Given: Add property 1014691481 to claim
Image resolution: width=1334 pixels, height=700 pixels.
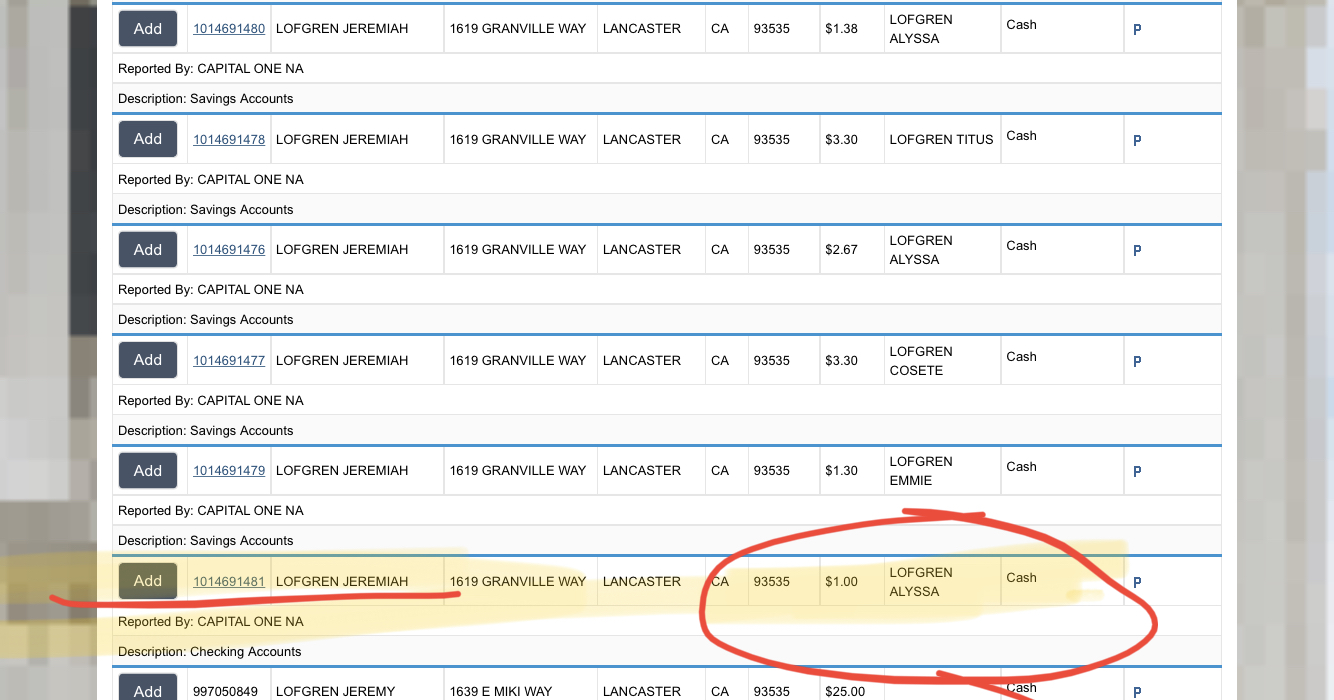Looking at the screenshot, I should pos(148,581).
